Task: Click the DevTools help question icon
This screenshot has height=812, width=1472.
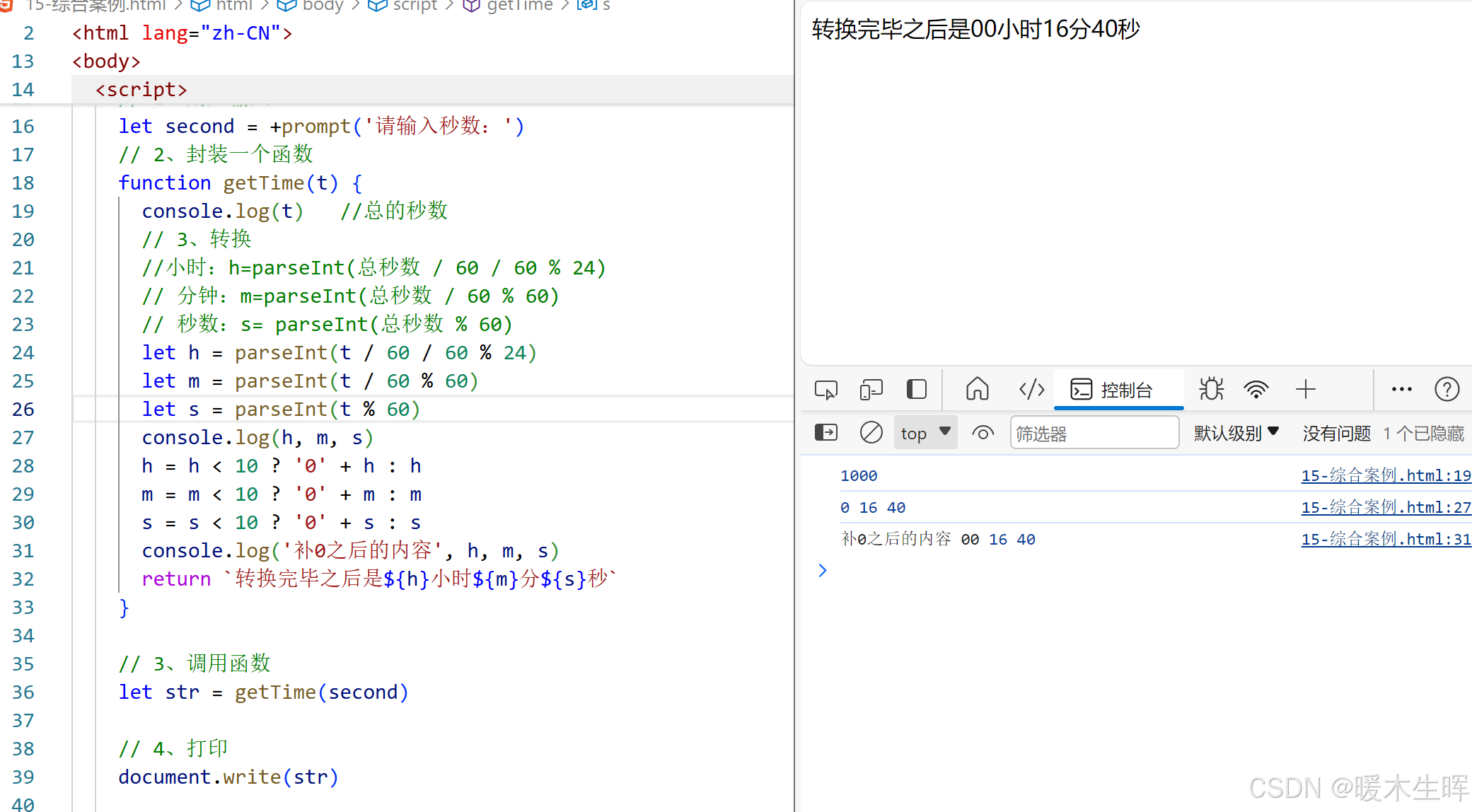Action: (1447, 389)
